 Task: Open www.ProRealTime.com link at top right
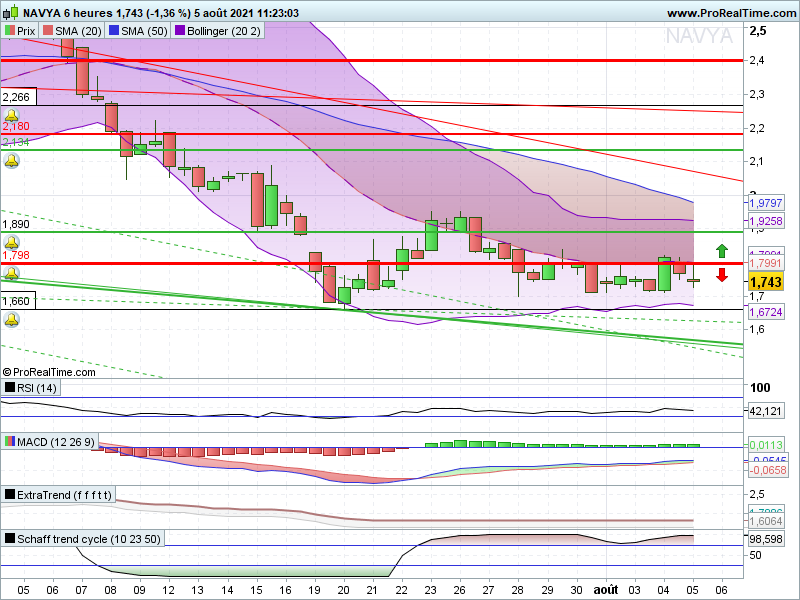tap(731, 13)
